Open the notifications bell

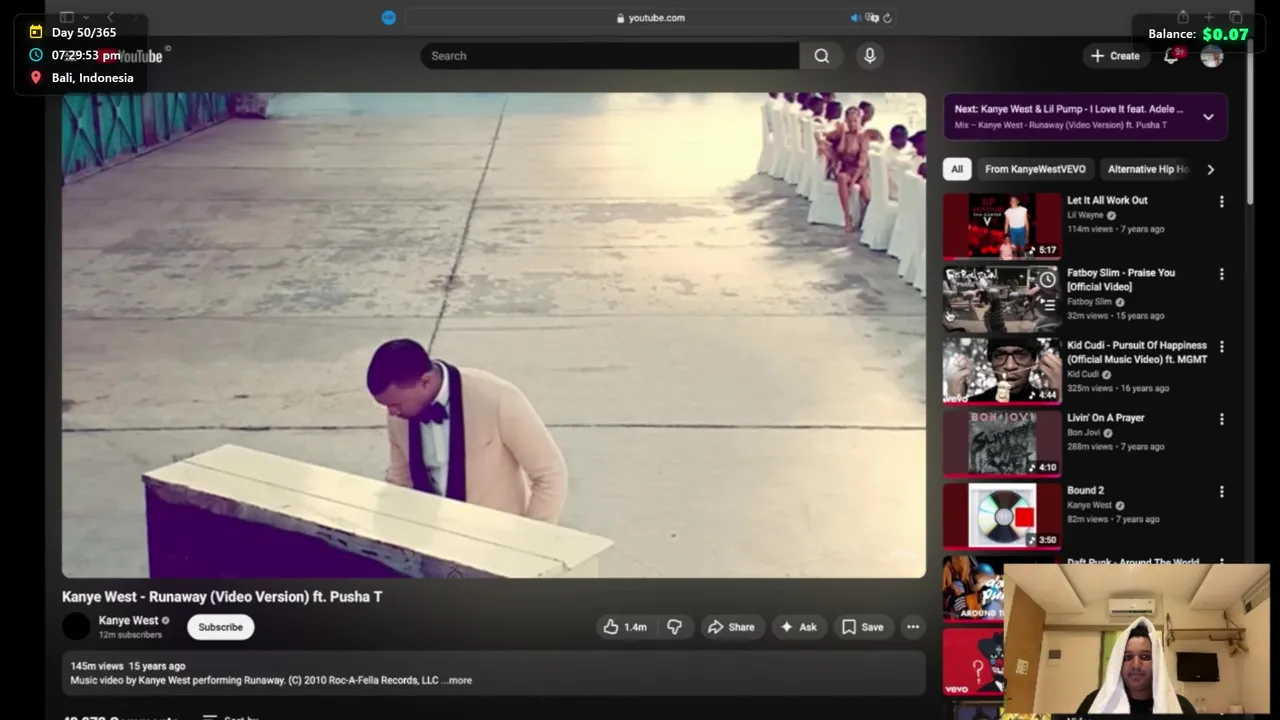[1171, 56]
